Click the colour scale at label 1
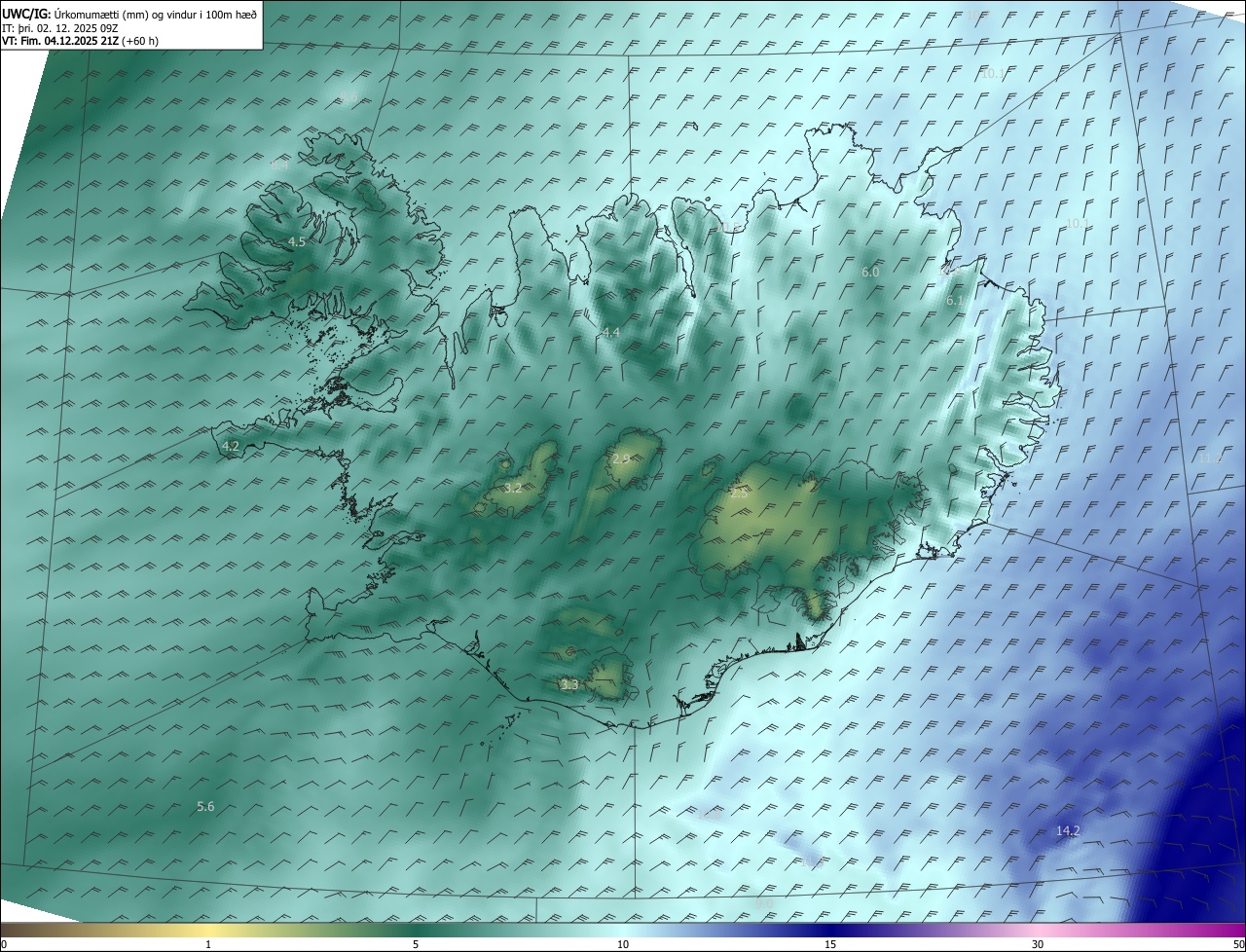The image size is (1246, 952). point(208,944)
